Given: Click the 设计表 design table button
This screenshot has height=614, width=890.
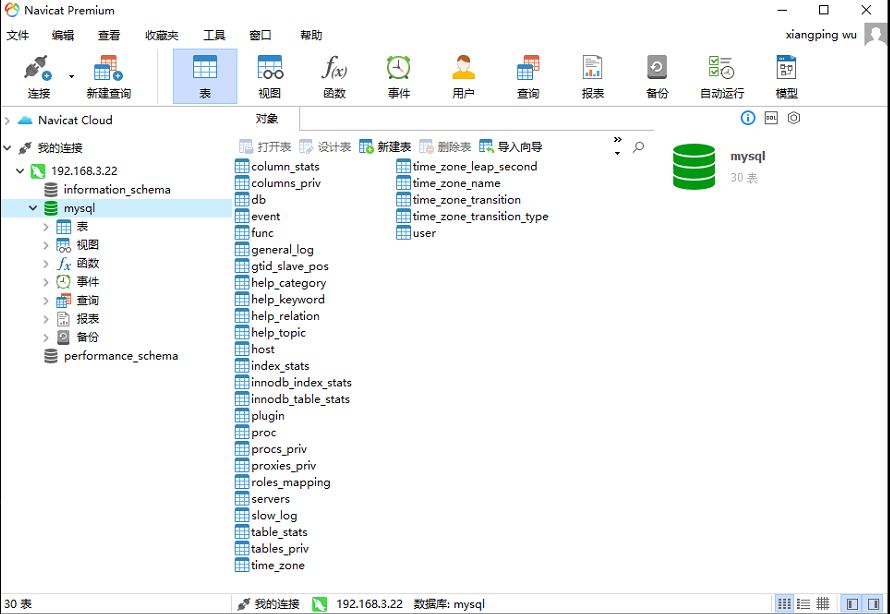Looking at the screenshot, I should coord(325,147).
